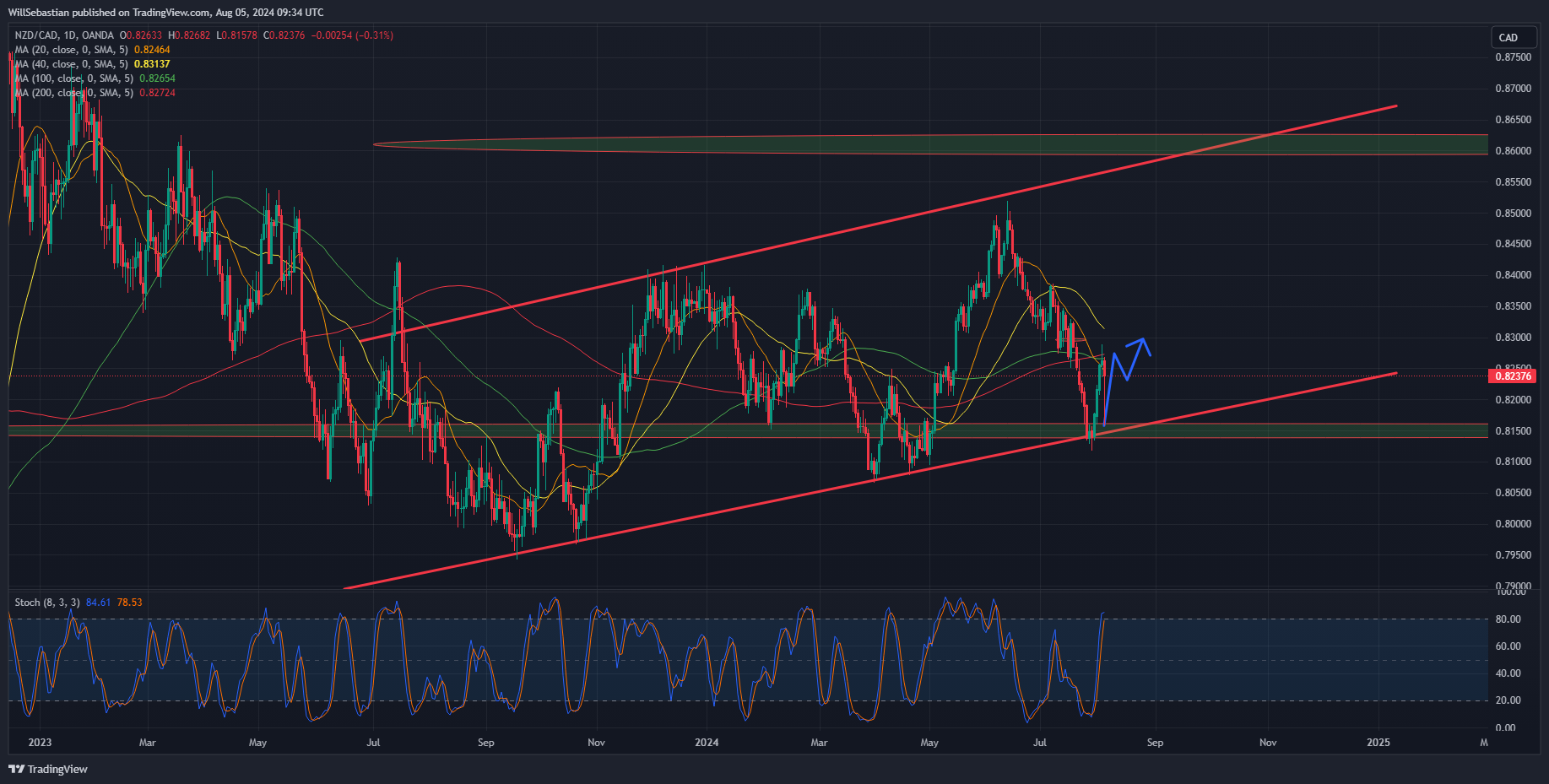Click the current price label 0.82376 on axis
This screenshot has width=1549, height=784.
point(1513,376)
